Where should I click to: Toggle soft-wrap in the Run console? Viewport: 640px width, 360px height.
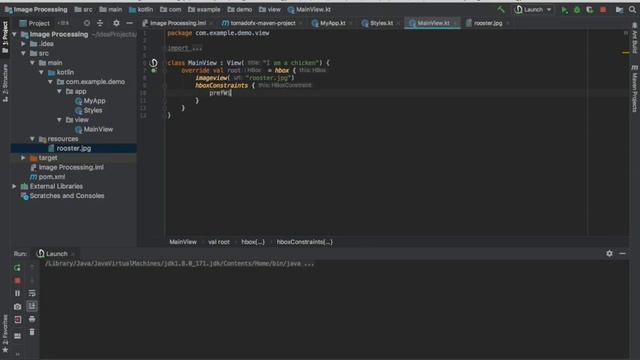(x=32, y=293)
